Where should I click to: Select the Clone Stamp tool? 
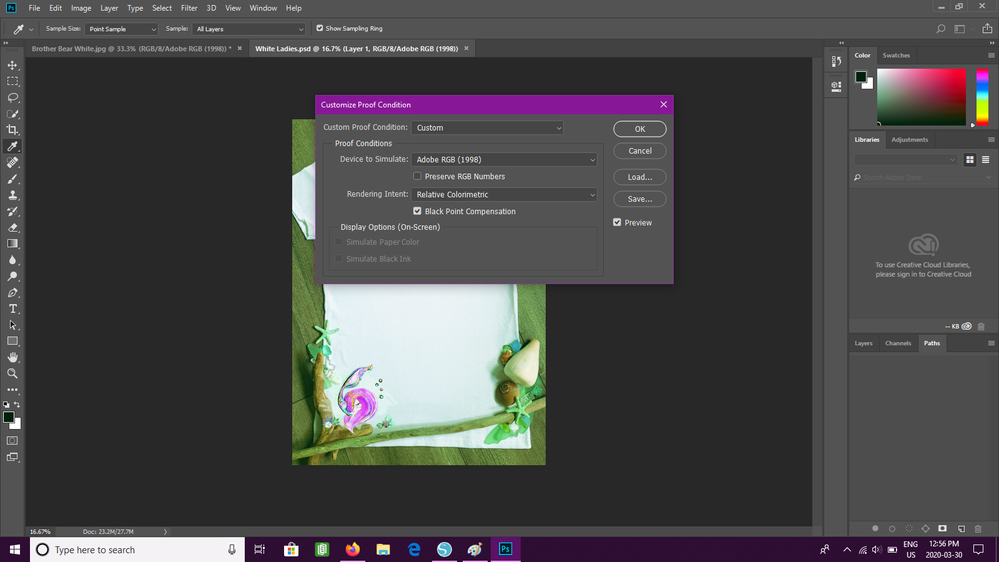13,195
